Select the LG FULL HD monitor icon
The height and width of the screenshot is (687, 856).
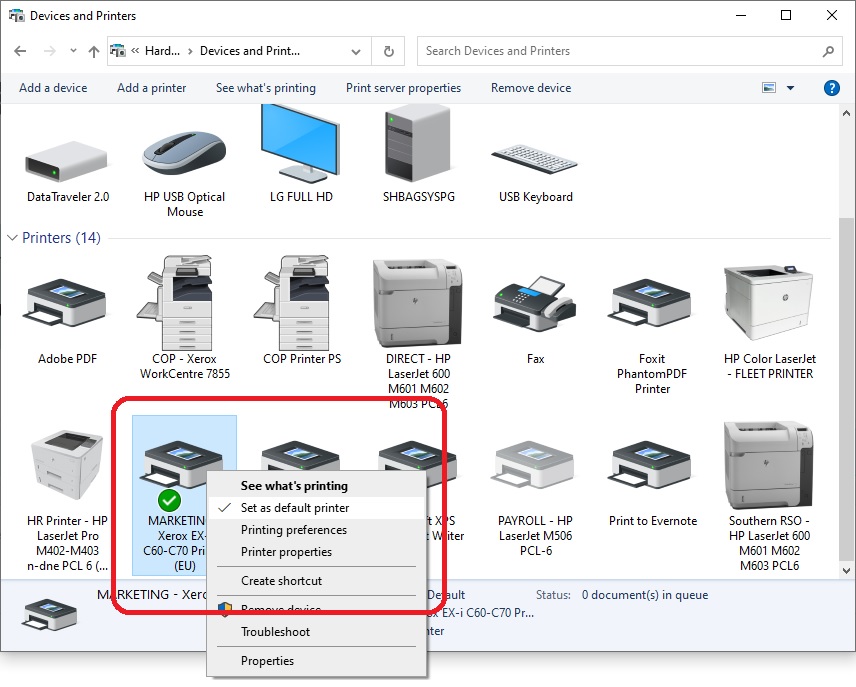[301, 144]
